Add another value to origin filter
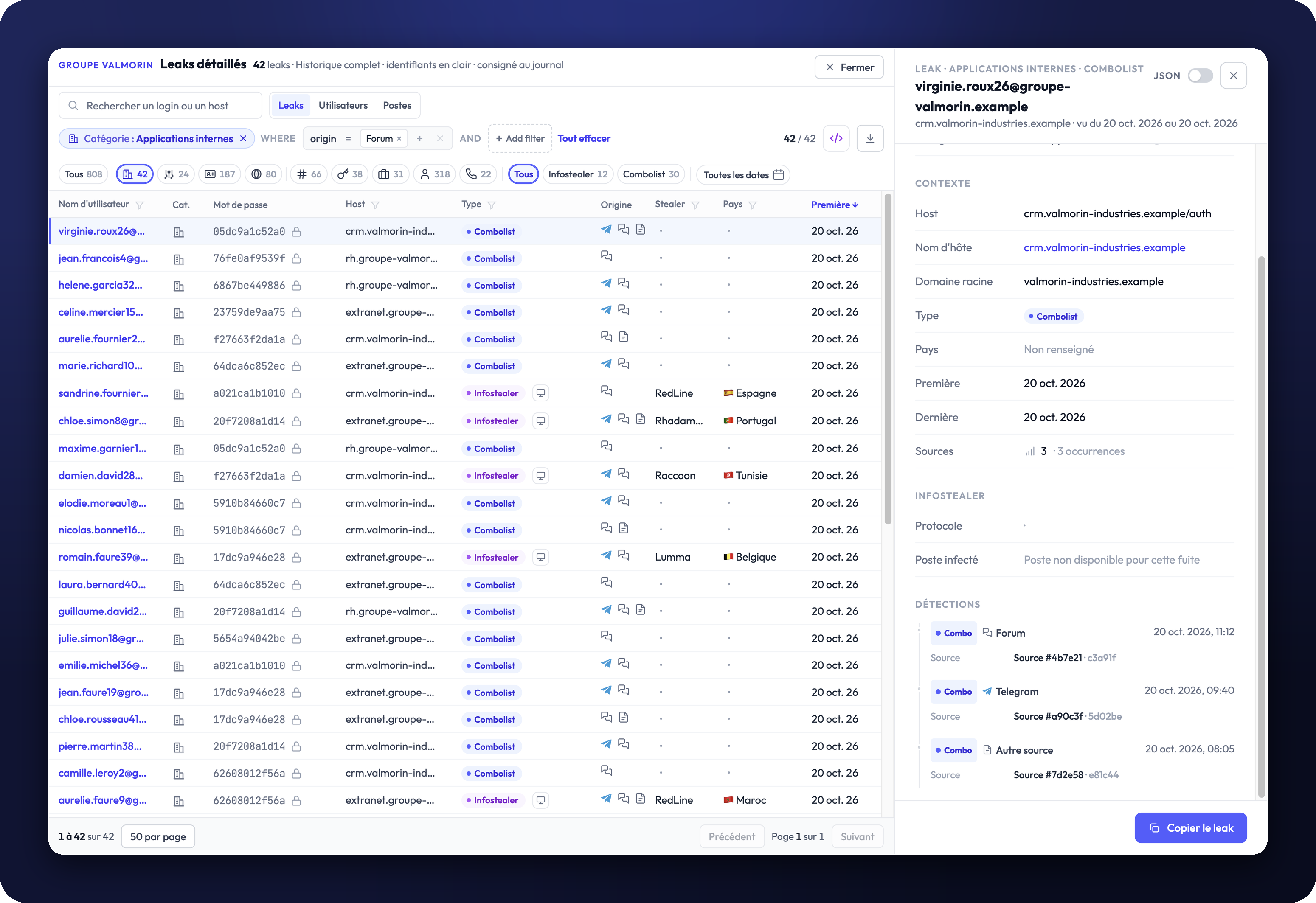 click(x=419, y=139)
